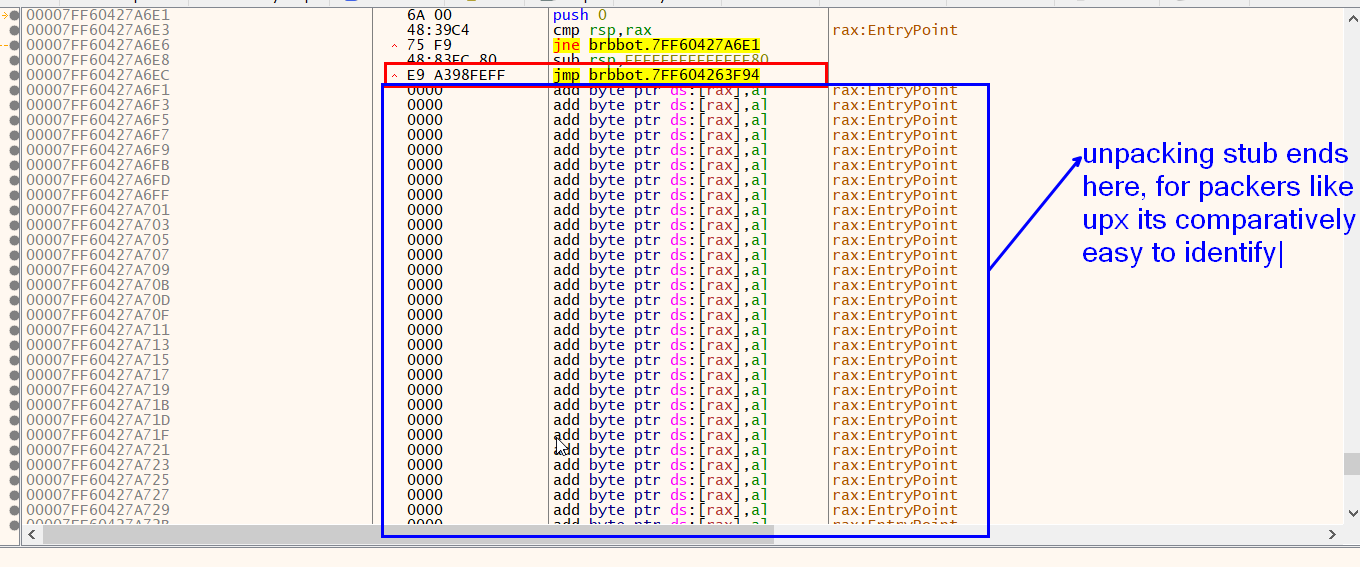Screen dimensions: 1360x567
Task: Click the vertical scrollbar thumb on right edge
Action: (x=1351, y=464)
